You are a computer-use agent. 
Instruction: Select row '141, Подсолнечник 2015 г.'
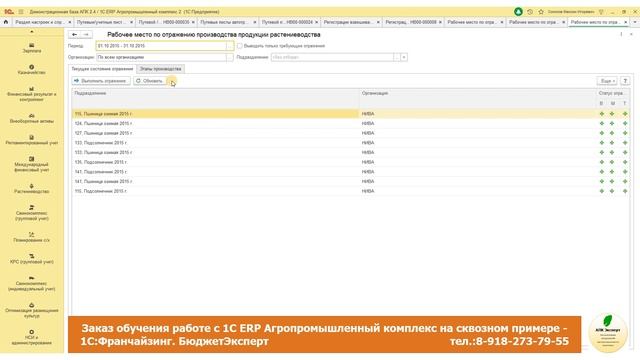(350, 172)
